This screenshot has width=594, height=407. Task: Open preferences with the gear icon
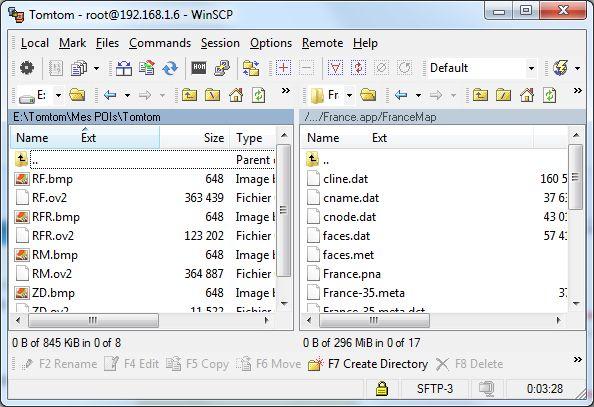pos(27,68)
